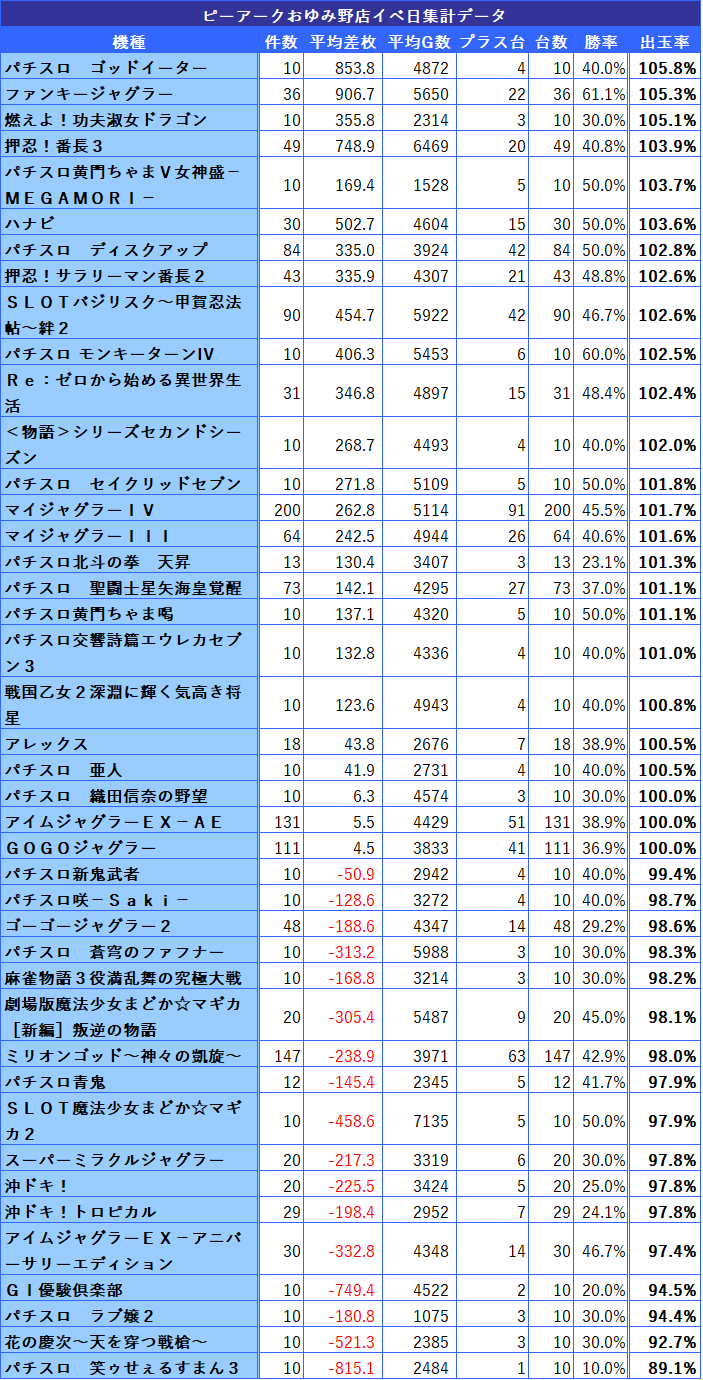The width and height of the screenshot is (703, 1380).
Task: Select the スーパーミラクルジャグラー machine name
Action: [x=114, y=1160]
